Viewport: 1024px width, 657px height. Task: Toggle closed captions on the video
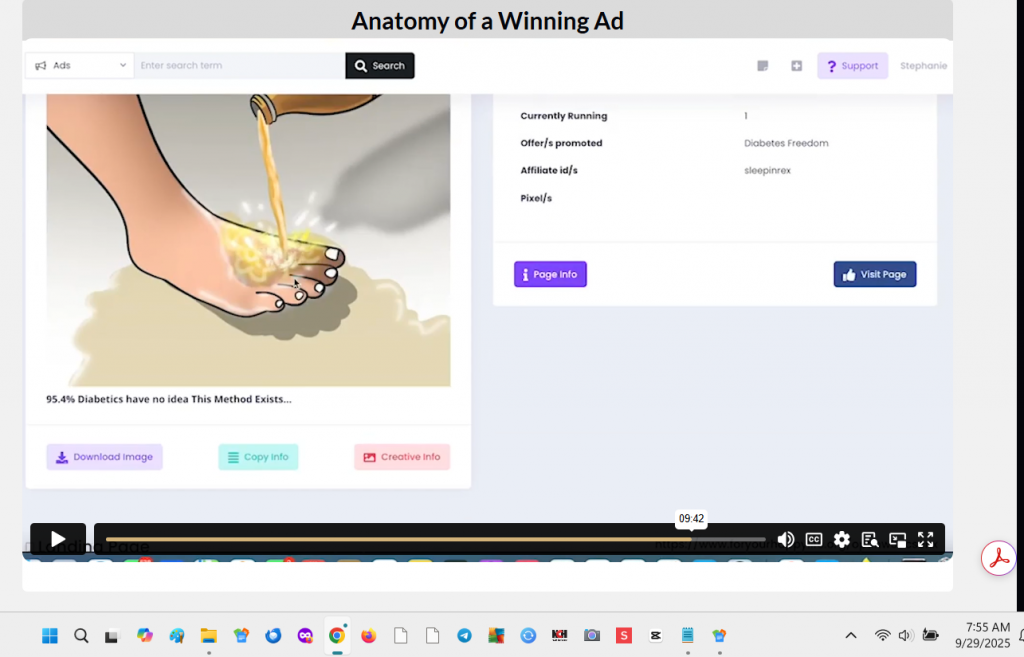[814, 540]
